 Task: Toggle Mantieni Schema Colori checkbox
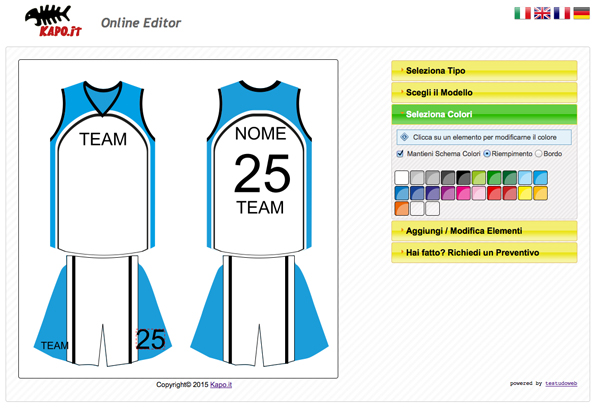(400, 154)
